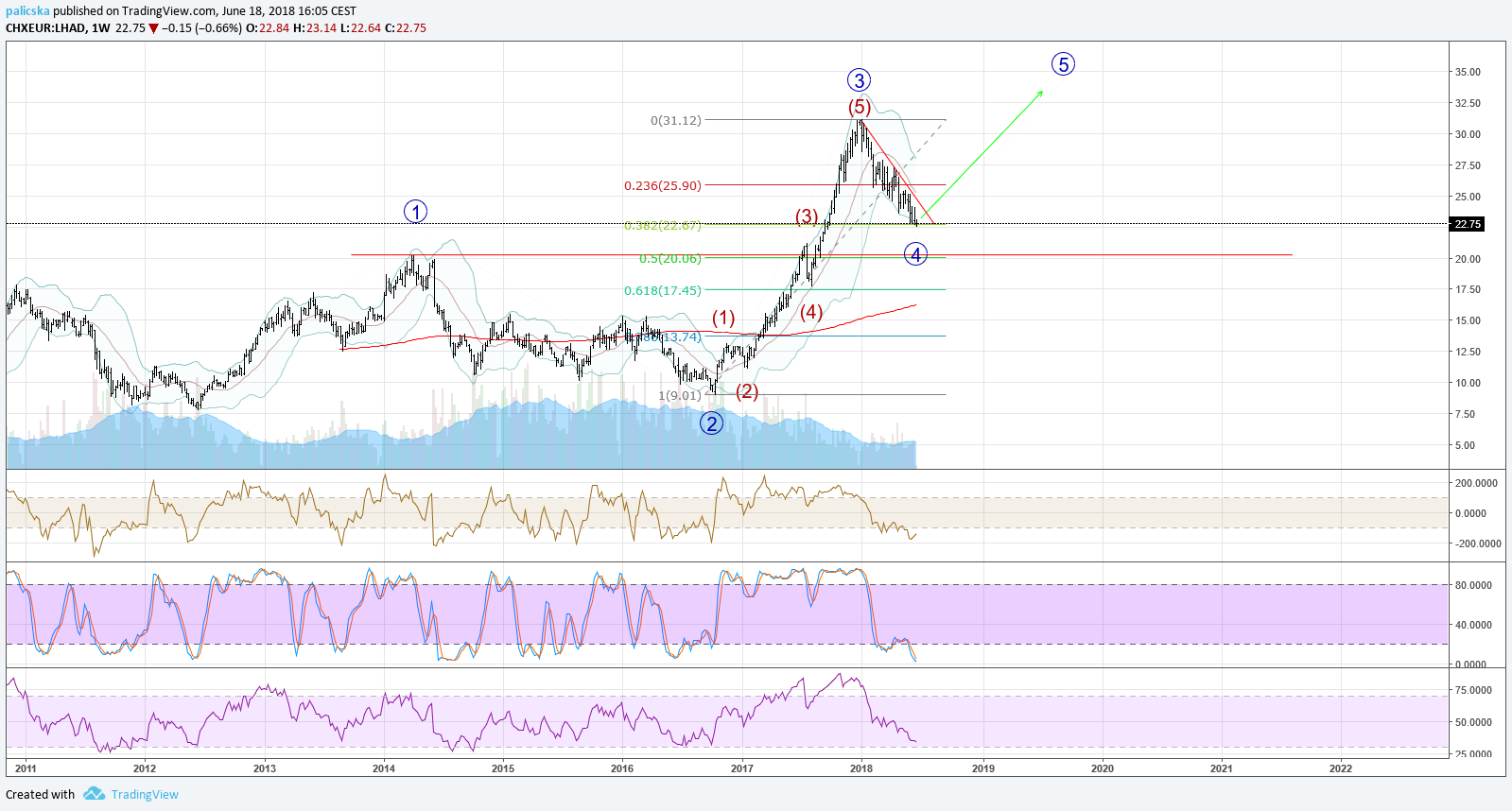Click the O:22.84 open price value

(x=268, y=28)
